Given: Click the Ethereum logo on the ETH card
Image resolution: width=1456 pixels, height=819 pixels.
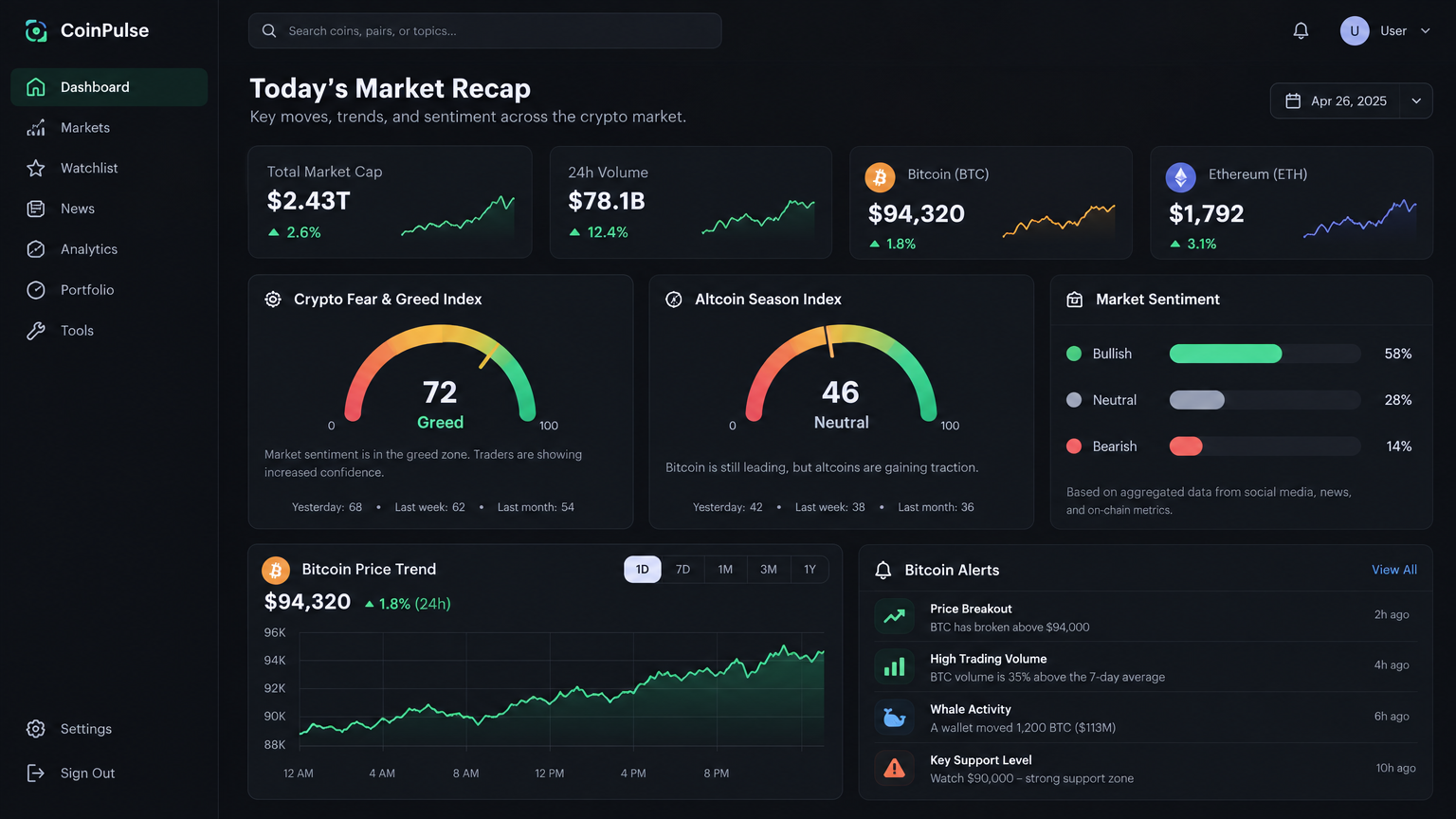Looking at the screenshot, I should pos(1181,177).
